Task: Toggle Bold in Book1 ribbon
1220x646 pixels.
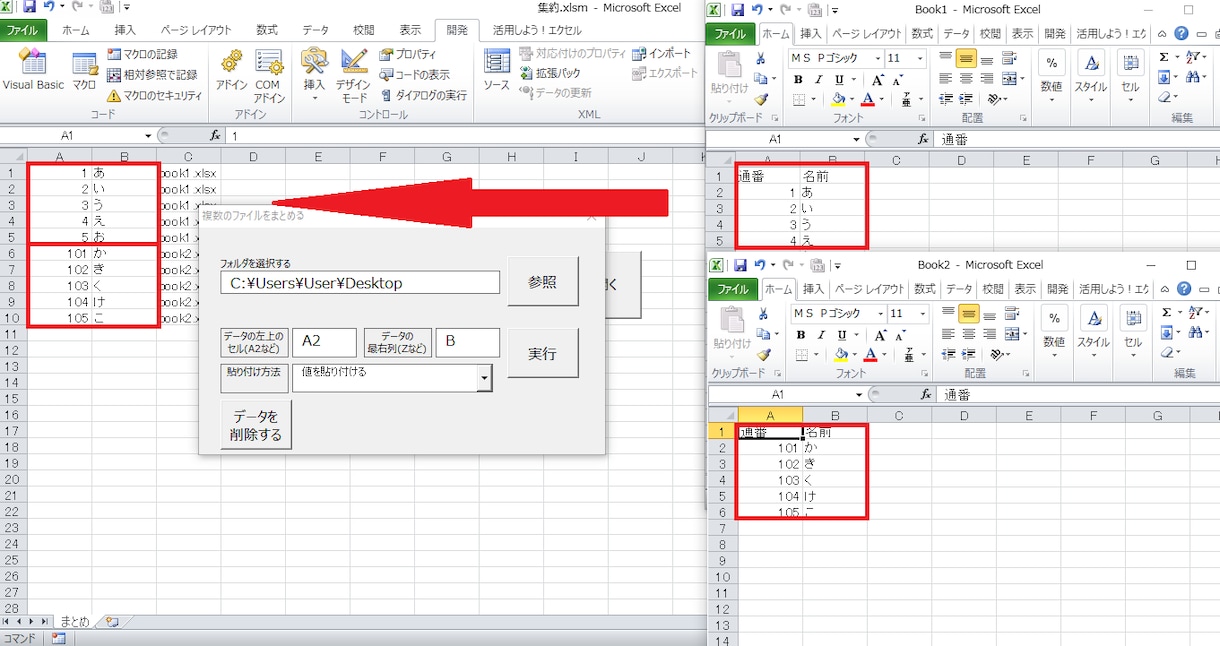Action: coord(798,79)
